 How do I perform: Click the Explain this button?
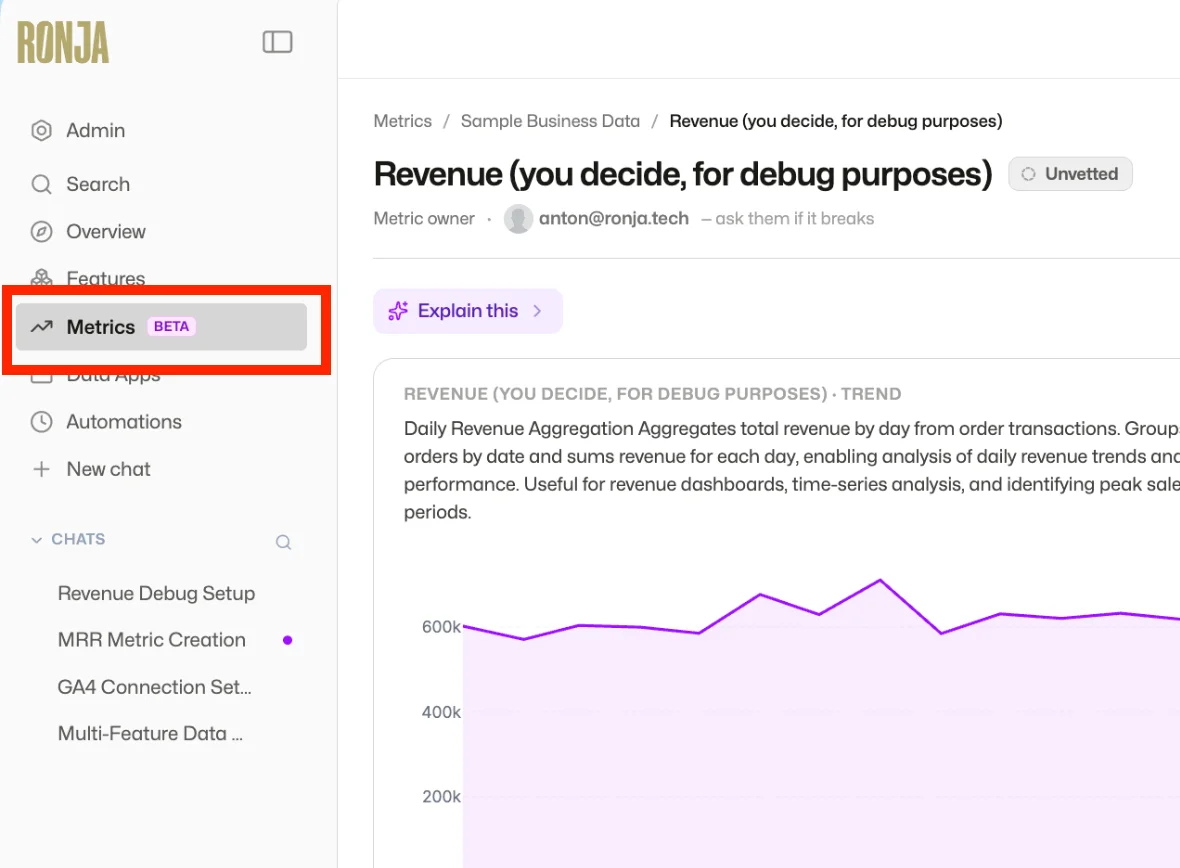point(468,311)
